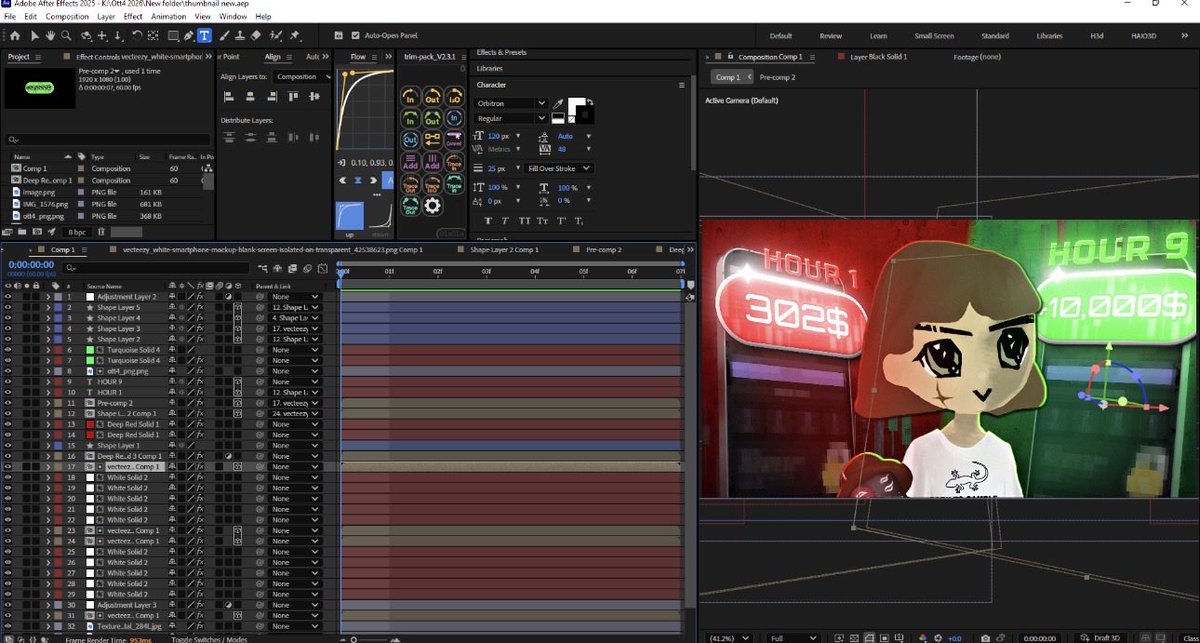1200x643 pixels.
Task: Open the composition mini-flowchart timeline icon
Action: (x=261, y=268)
